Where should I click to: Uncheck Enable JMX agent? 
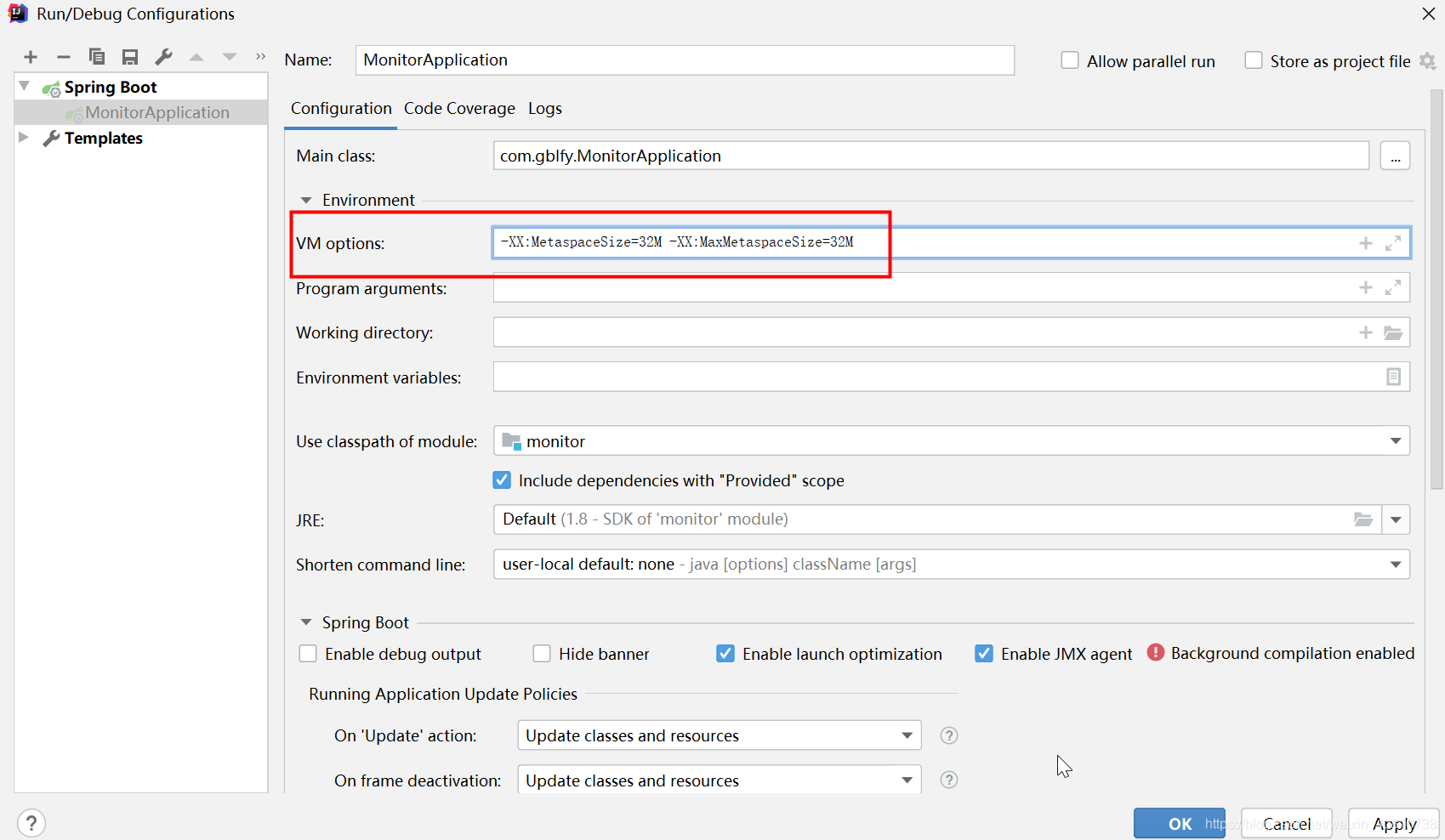coord(984,654)
